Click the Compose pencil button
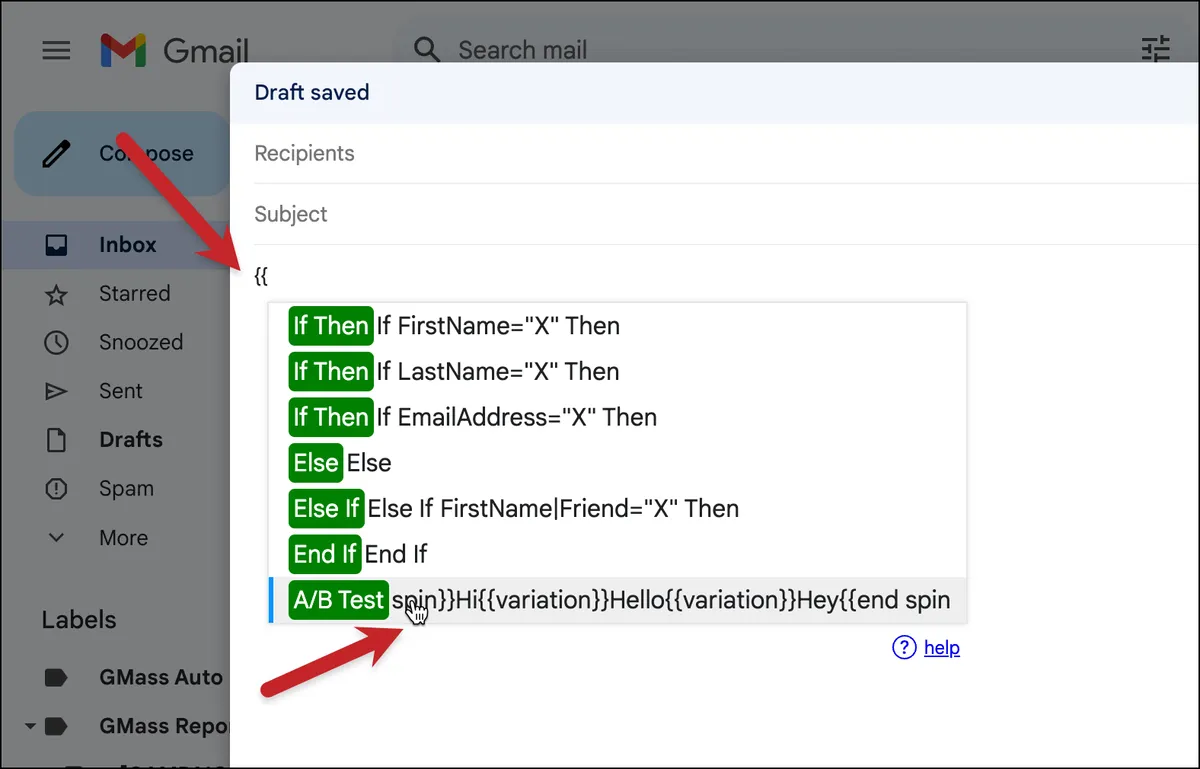This screenshot has width=1200, height=769. click(122, 153)
